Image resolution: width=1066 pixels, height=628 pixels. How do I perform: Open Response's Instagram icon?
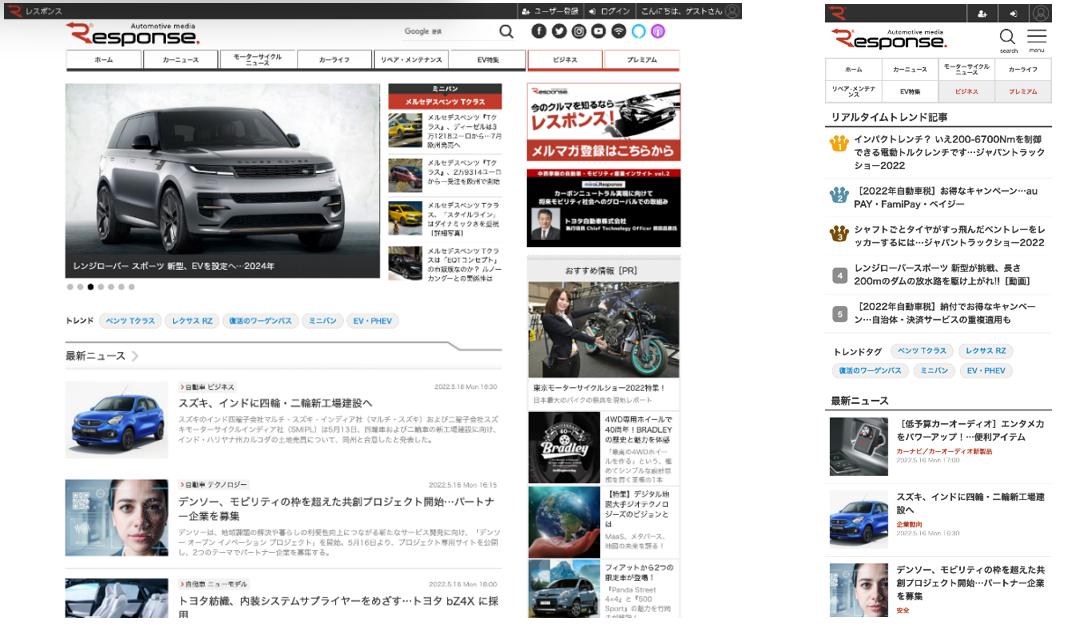tap(578, 31)
